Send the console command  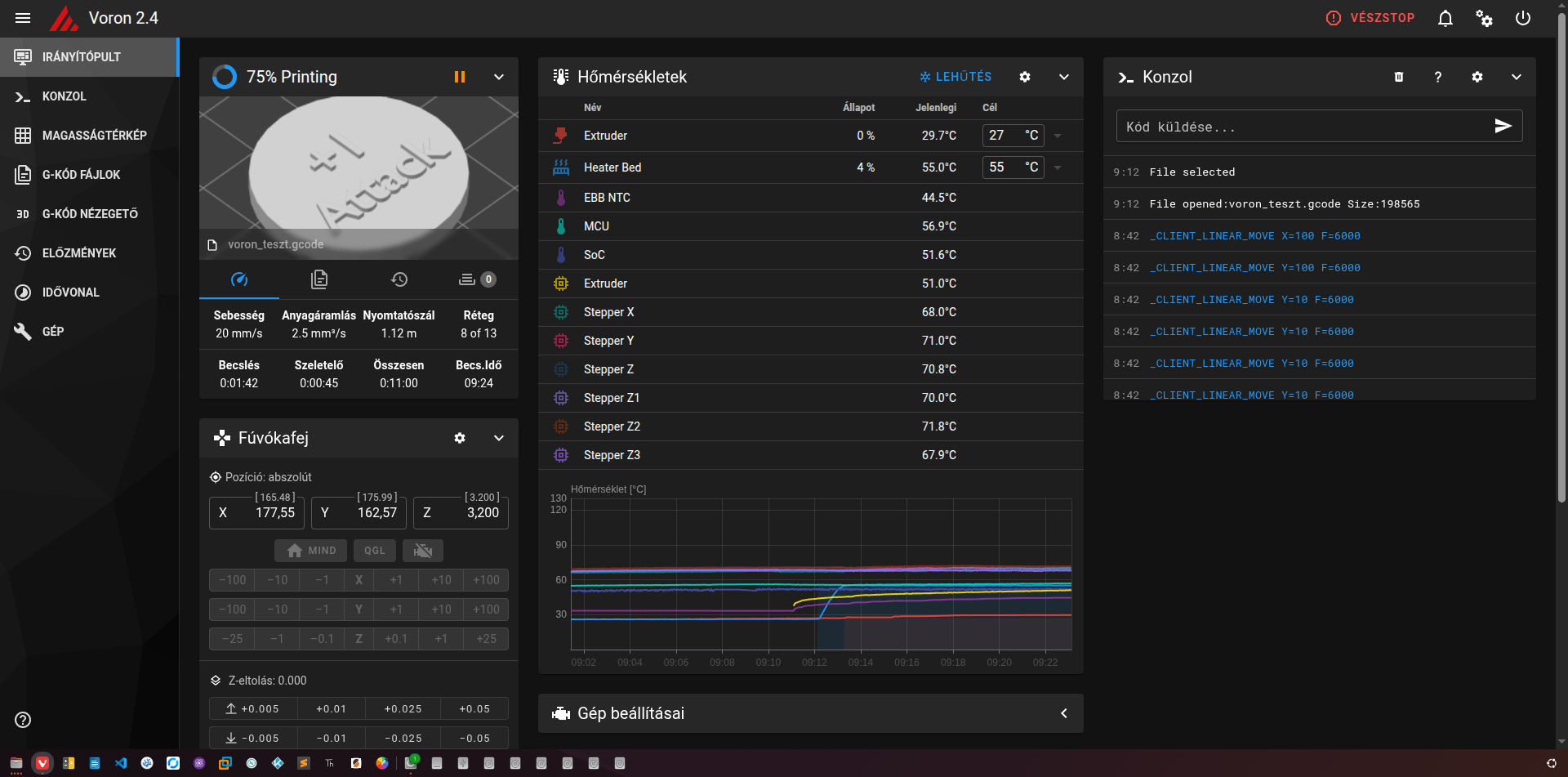tap(1503, 126)
